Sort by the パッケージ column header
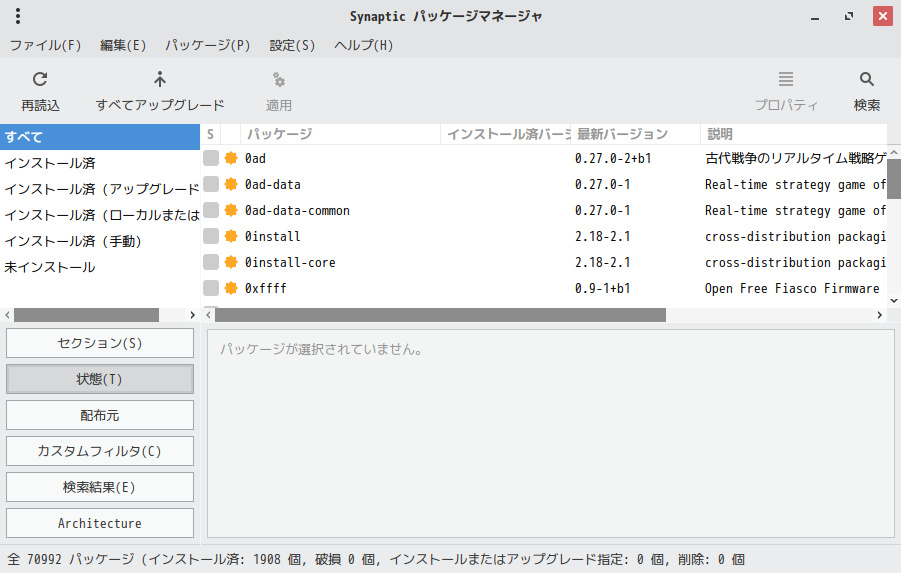The height and width of the screenshot is (573, 901). tap(340, 134)
